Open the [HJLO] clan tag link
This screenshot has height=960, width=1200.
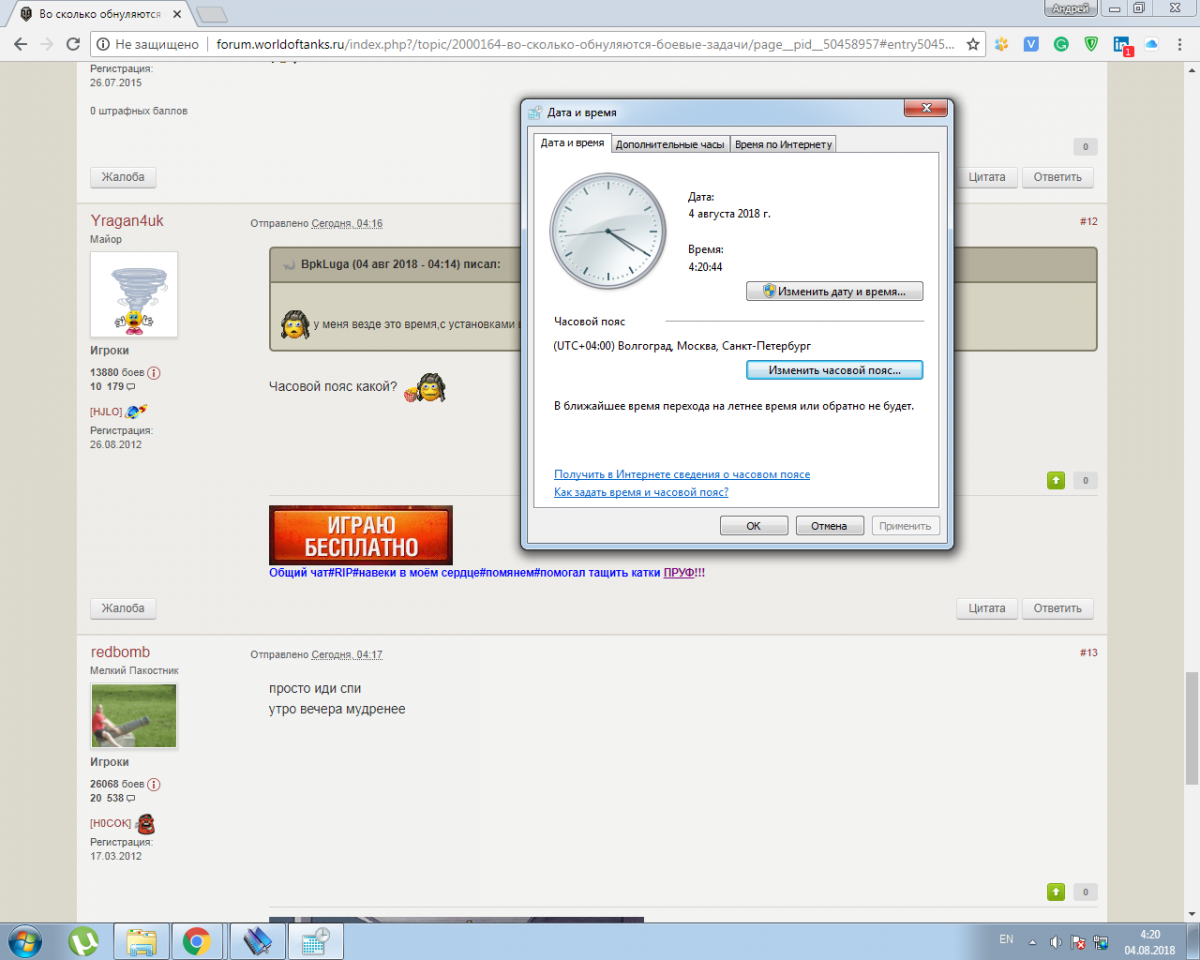pos(106,411)
